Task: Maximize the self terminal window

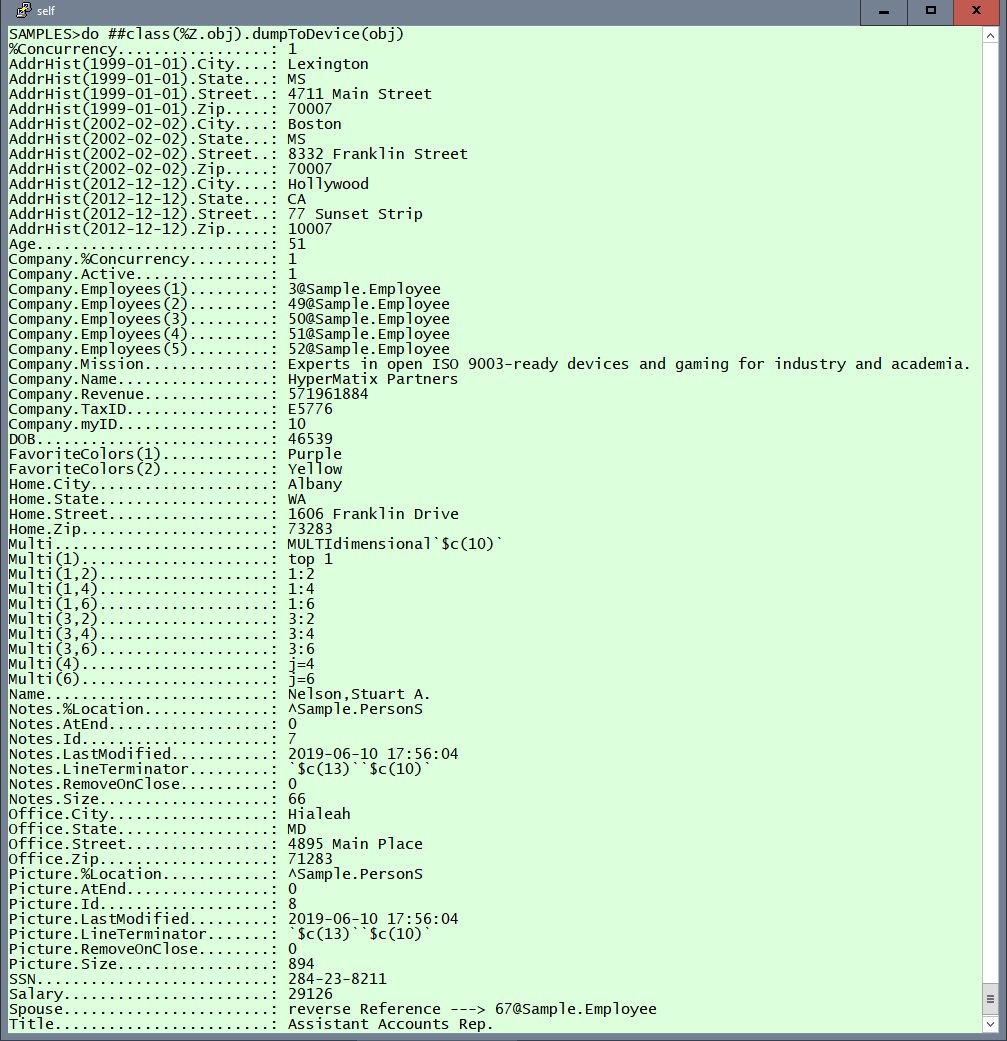Action: tap(930, 11)
